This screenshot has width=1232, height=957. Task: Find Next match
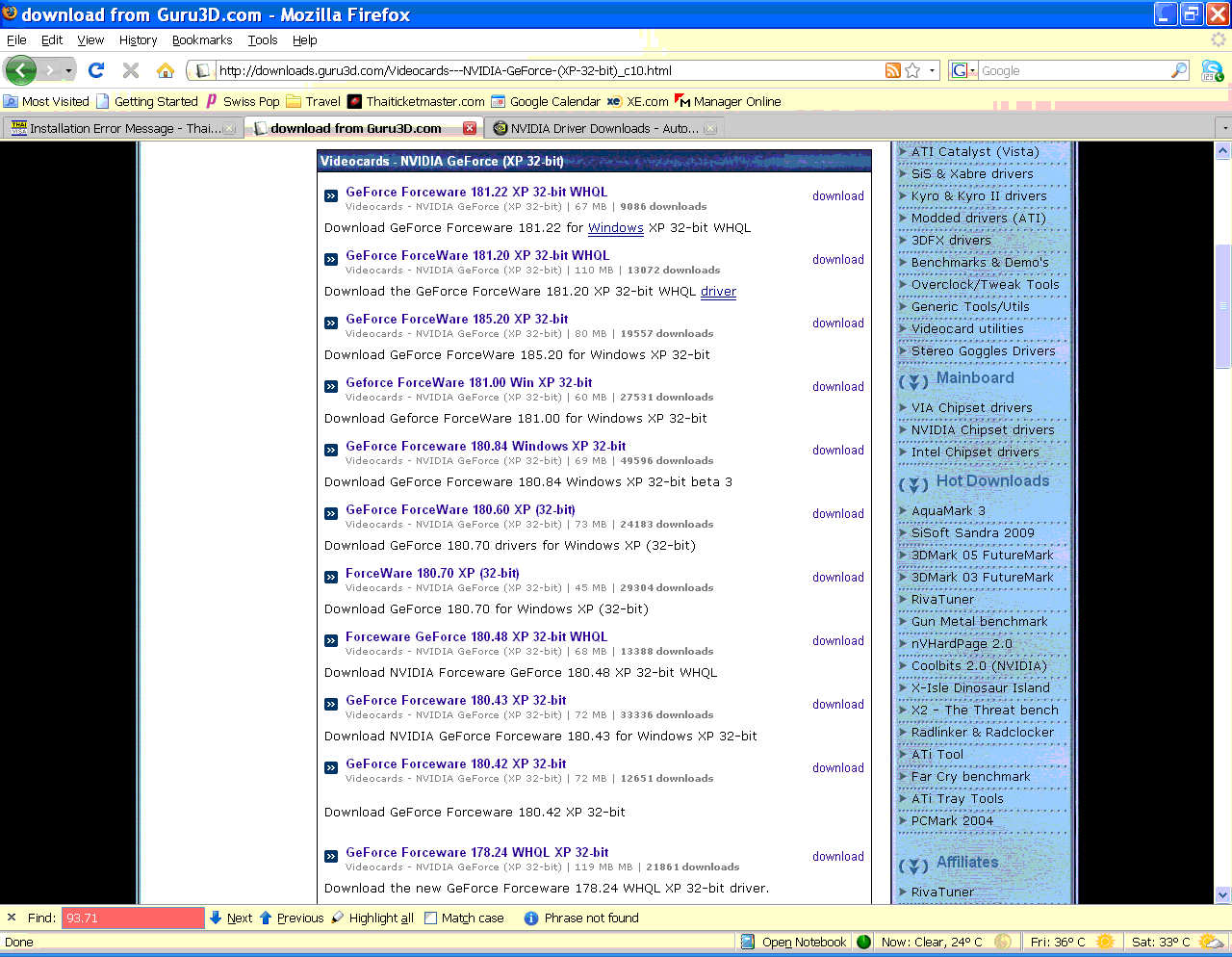click(x=231, y=918)
